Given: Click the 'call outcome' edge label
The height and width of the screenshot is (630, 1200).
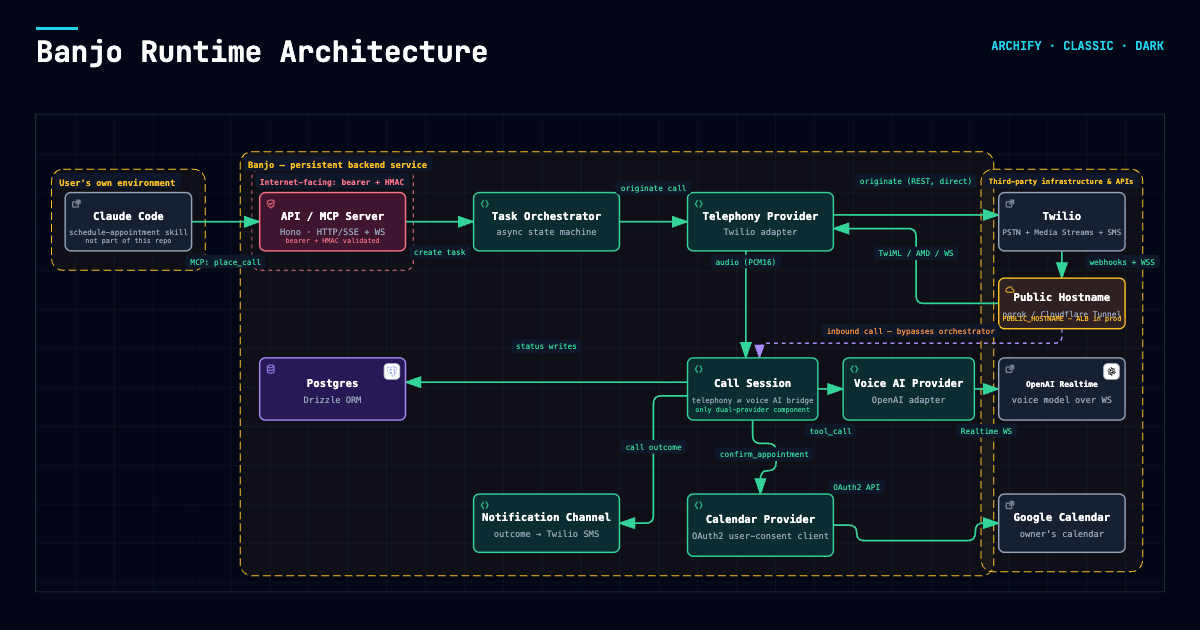Looking at the screenshot, I should tap(653, 447).
